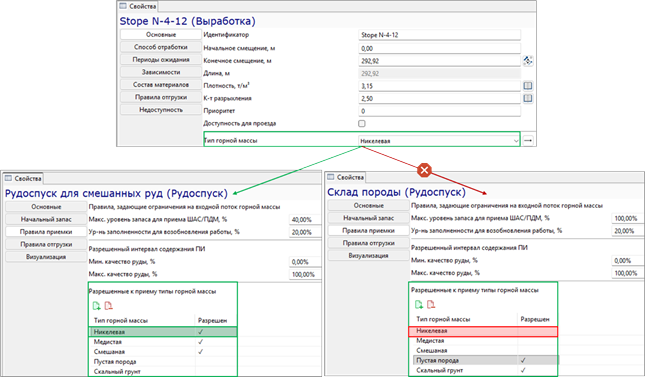Image resolution: width=645 pixels, height=377 pixels.
Task: Click Мин. качество руды field in Рудоспуск для смешанных руд
Action: pos(305,262)
